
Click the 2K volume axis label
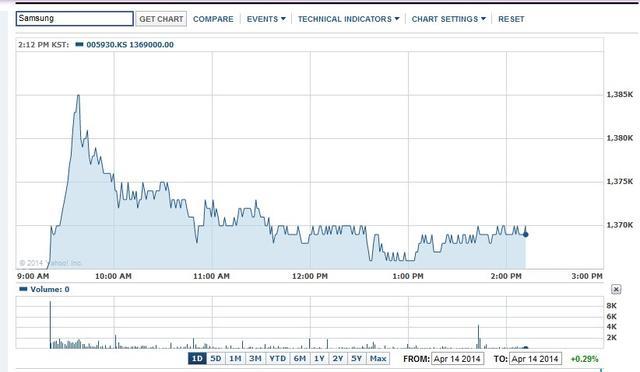(611, 337)
